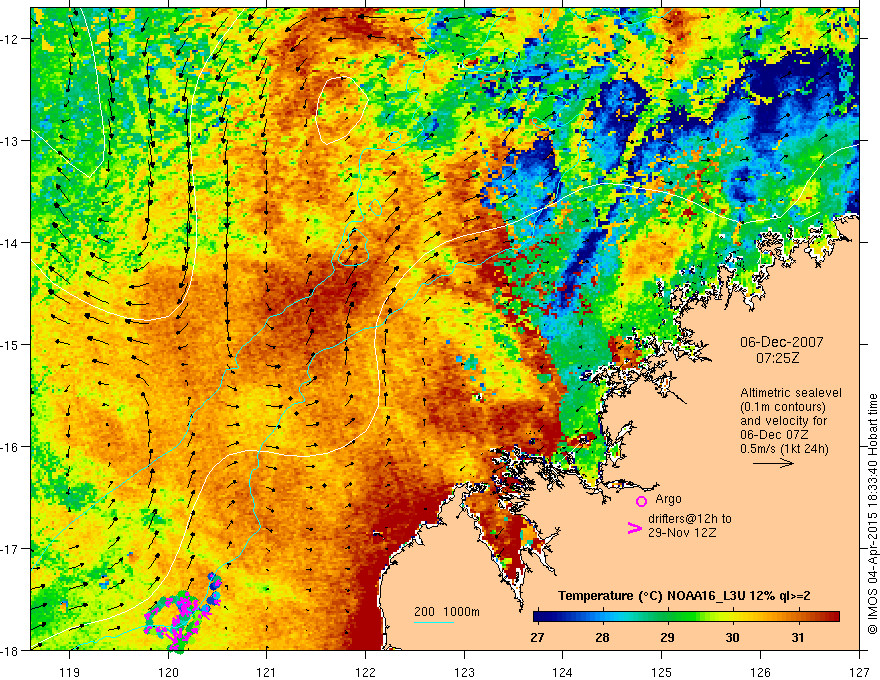The width and height of the screenshot is (880, 680).
Task: Click the latitude axis label -13
Action: [x=11, y=141]
